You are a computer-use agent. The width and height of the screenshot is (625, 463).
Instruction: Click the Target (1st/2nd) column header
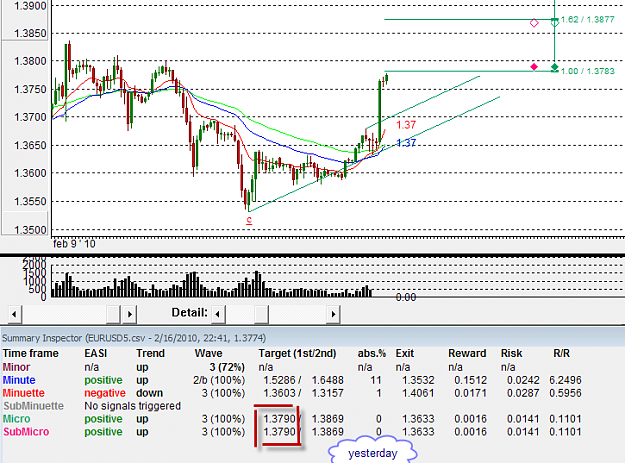(x=297, y=353)
